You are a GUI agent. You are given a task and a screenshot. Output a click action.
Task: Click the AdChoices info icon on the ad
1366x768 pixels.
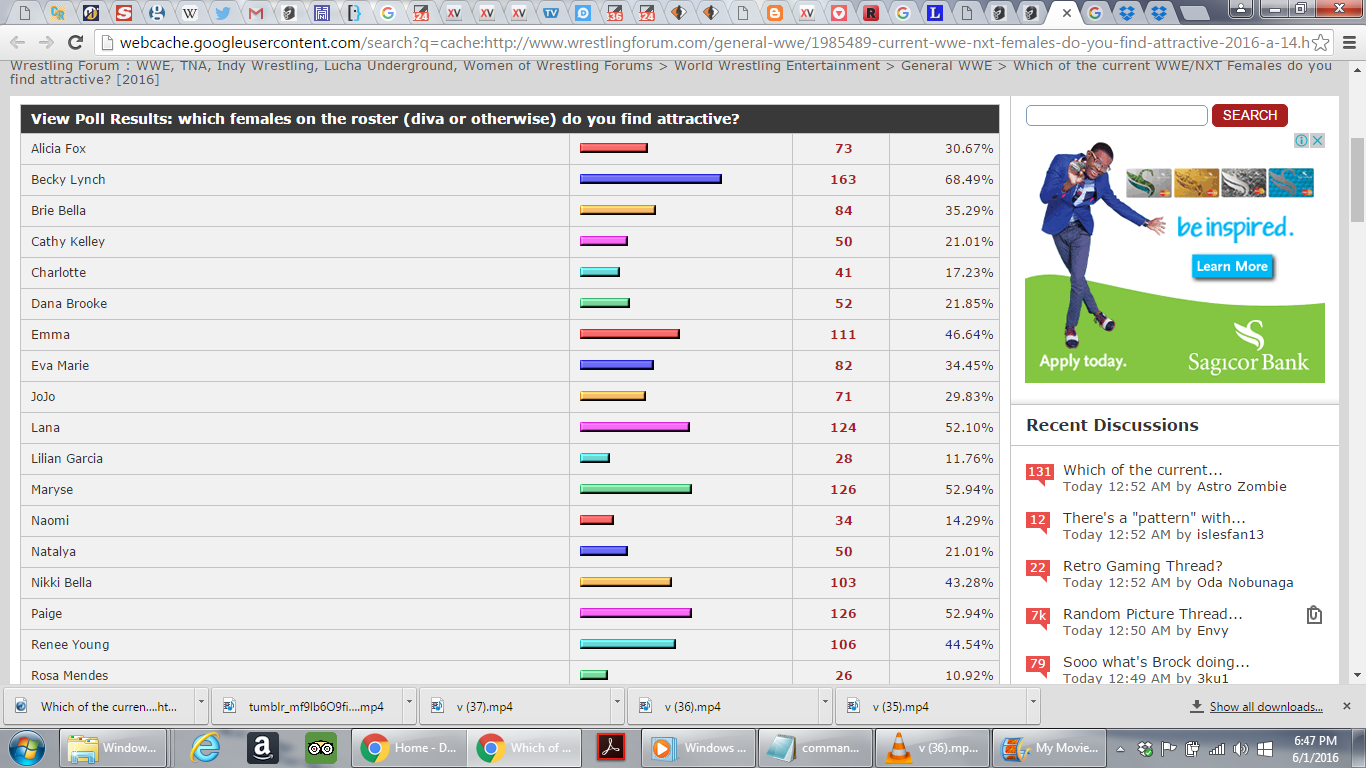click(1302, 140)
